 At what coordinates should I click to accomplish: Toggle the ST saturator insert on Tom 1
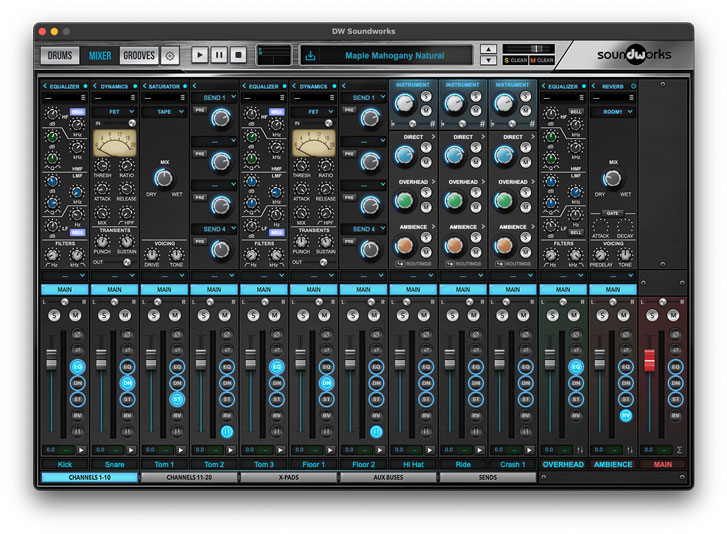(177, 400)
